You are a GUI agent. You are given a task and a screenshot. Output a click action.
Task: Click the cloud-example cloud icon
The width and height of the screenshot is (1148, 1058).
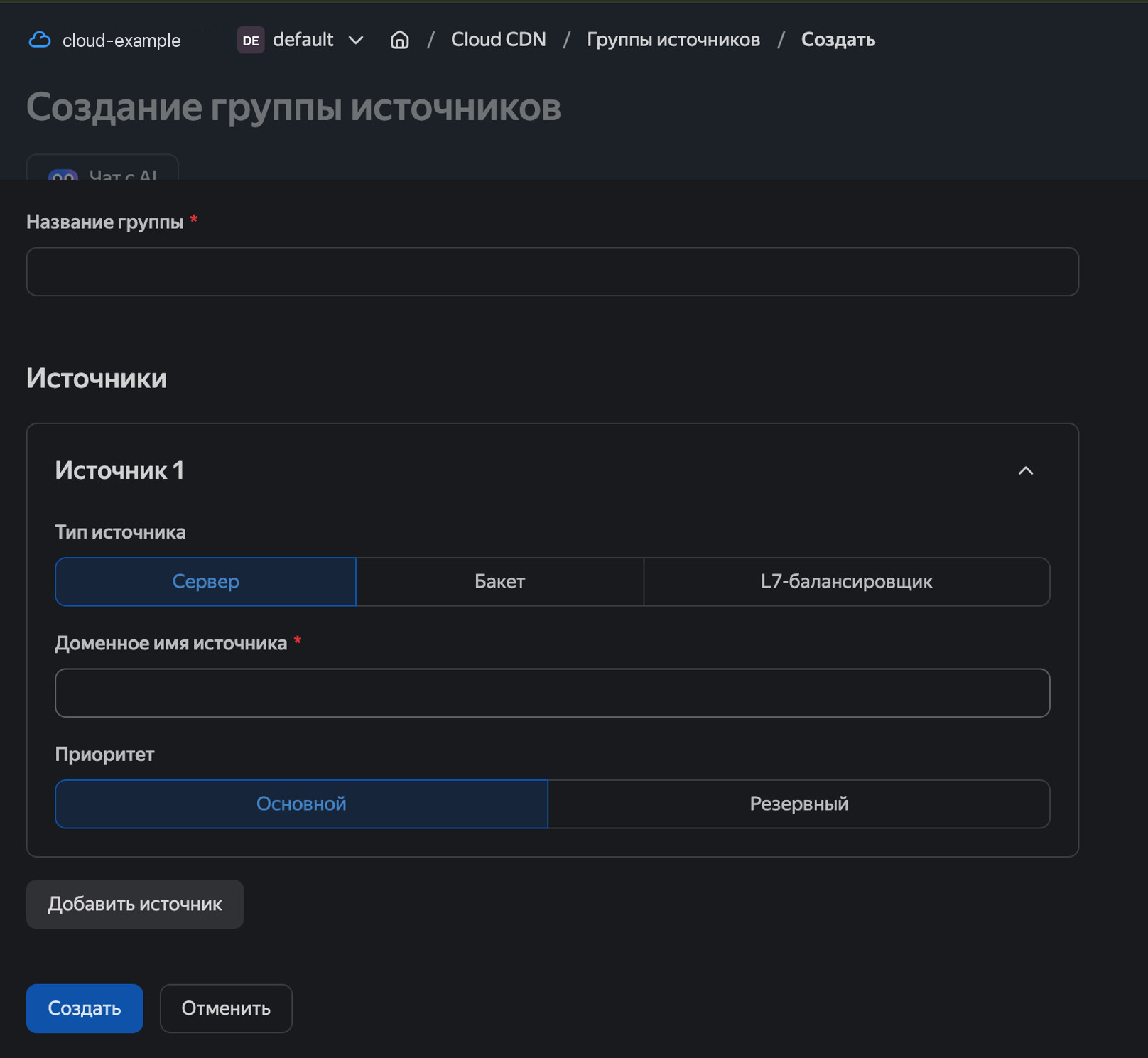pyautogui.click(x=39, y=40)
